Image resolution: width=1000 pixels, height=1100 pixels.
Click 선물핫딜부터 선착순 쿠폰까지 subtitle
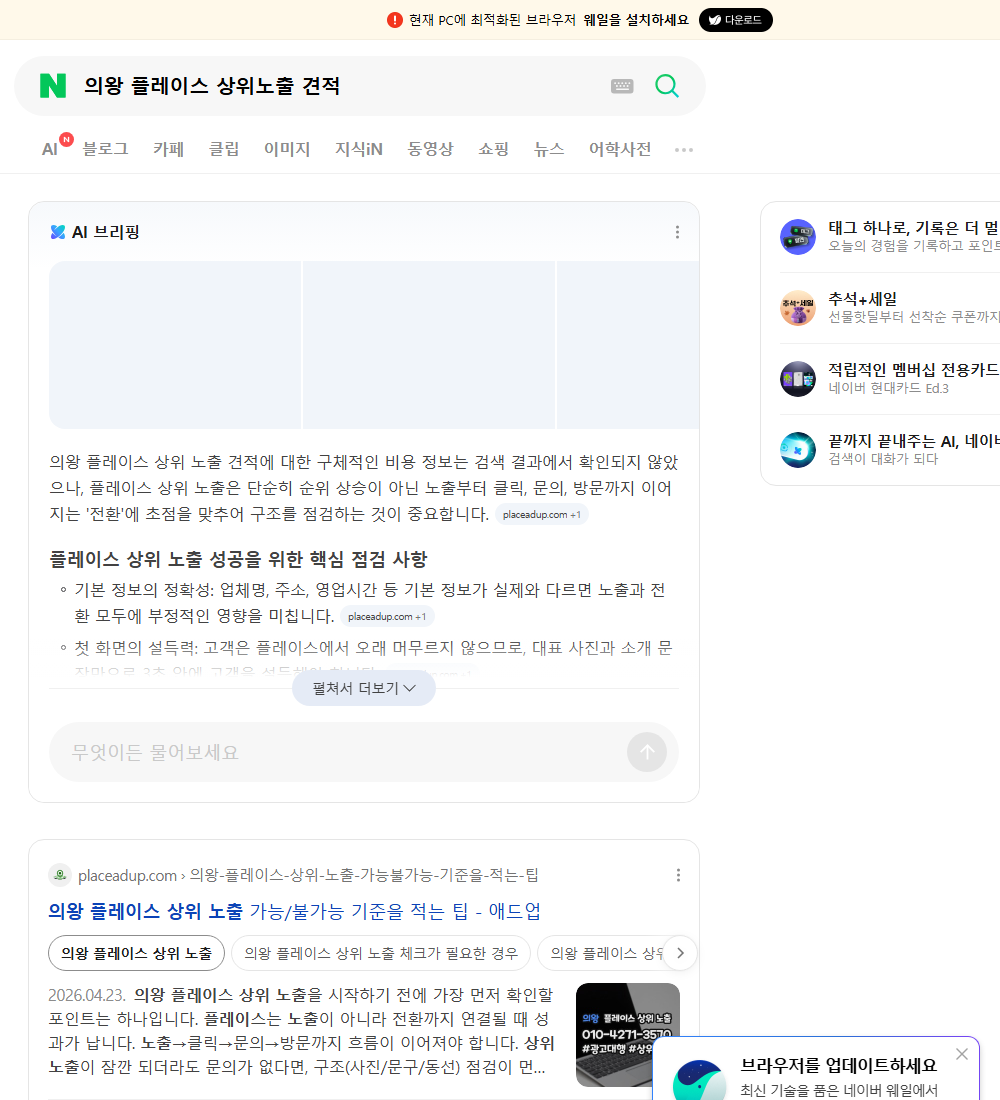click(914, 317)
